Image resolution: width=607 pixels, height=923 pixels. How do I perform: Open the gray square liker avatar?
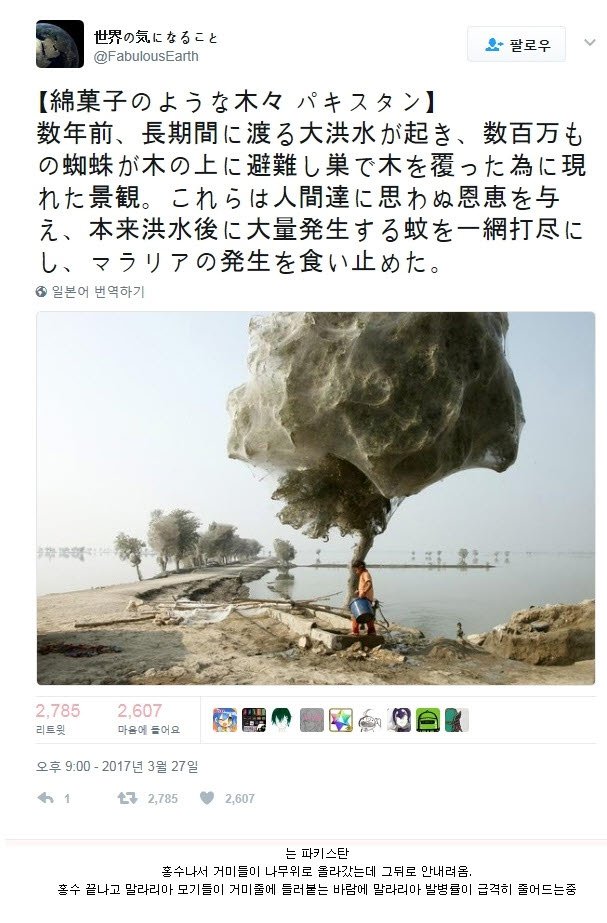(311, 720)
